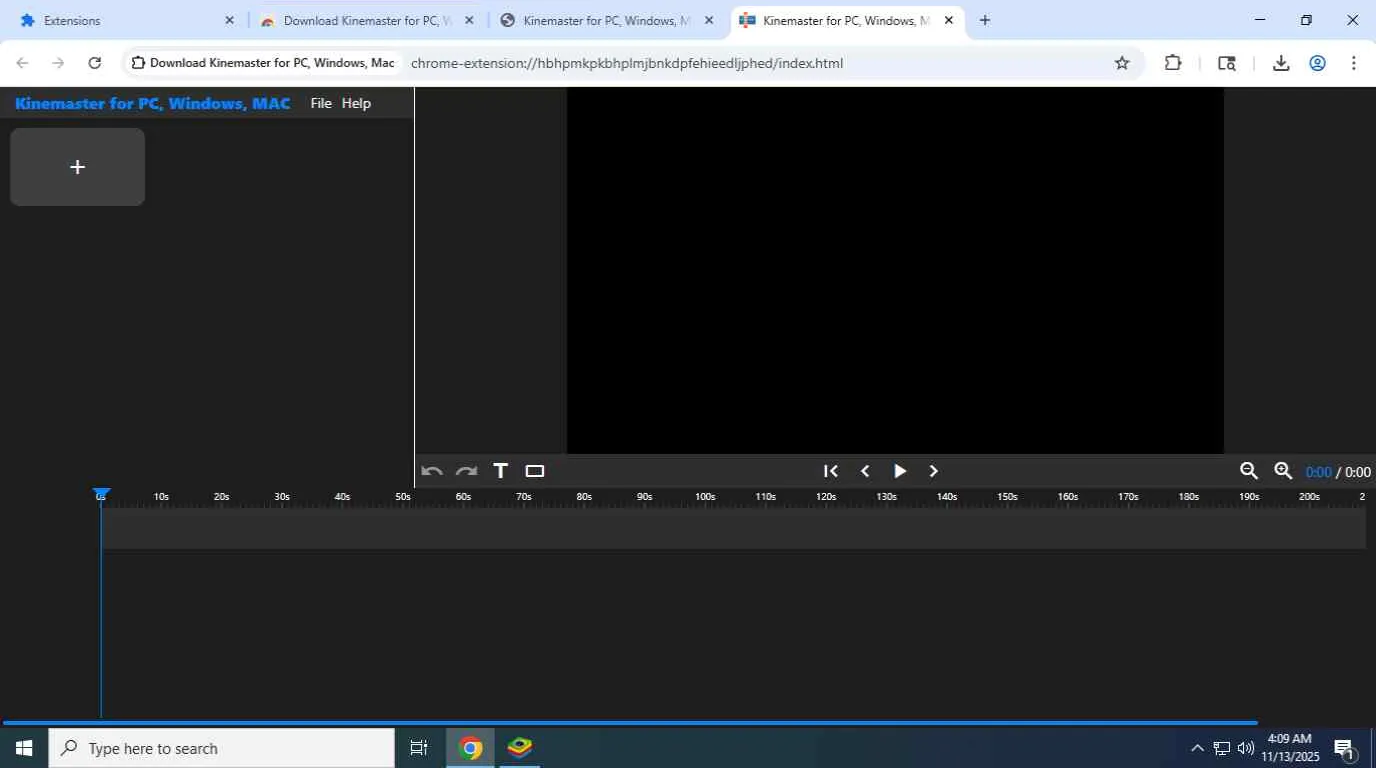Open the Chrome profile menu

coord(1317,63)
